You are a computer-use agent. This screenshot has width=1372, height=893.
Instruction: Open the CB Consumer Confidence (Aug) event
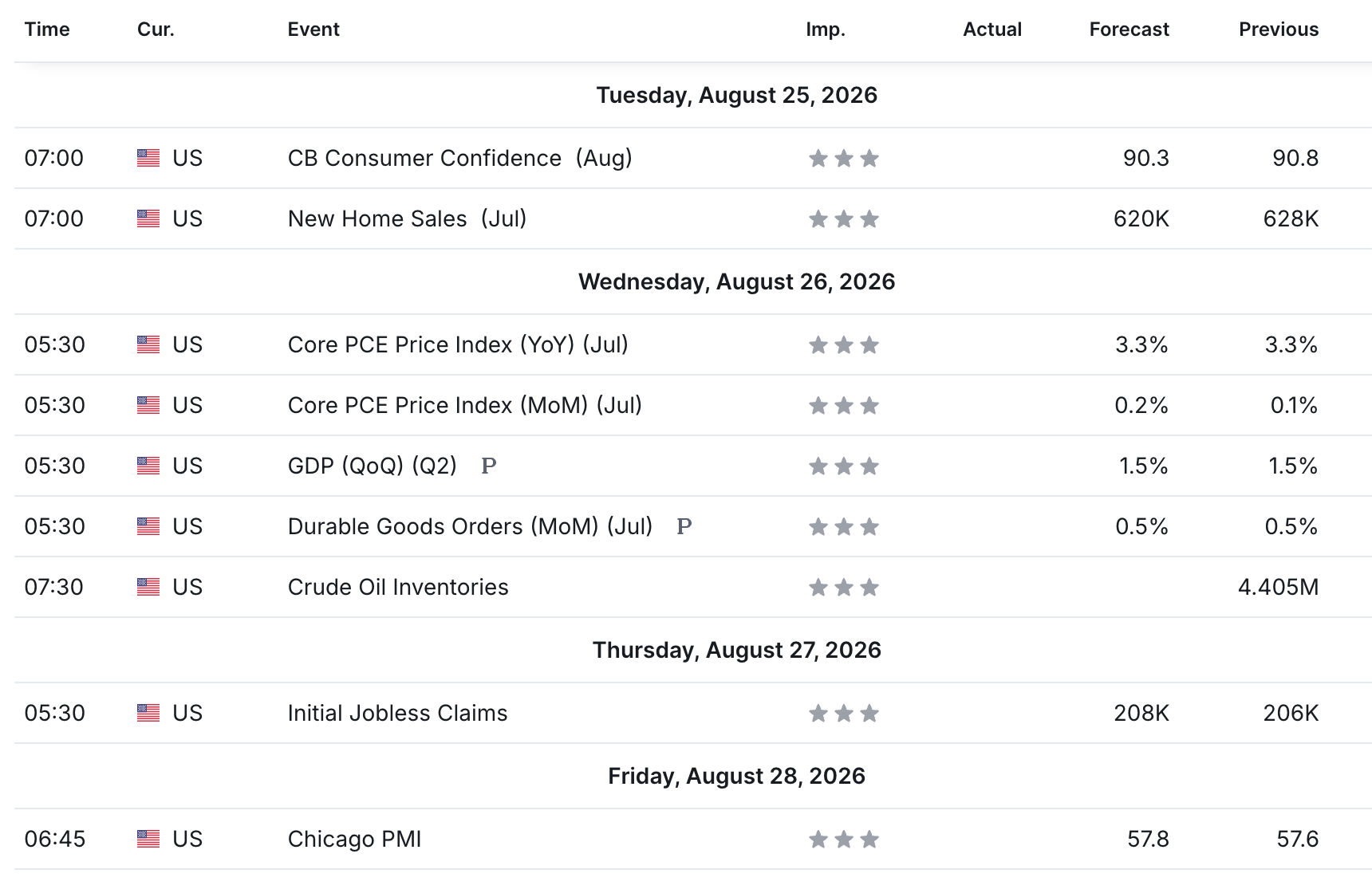coord(460,158)
